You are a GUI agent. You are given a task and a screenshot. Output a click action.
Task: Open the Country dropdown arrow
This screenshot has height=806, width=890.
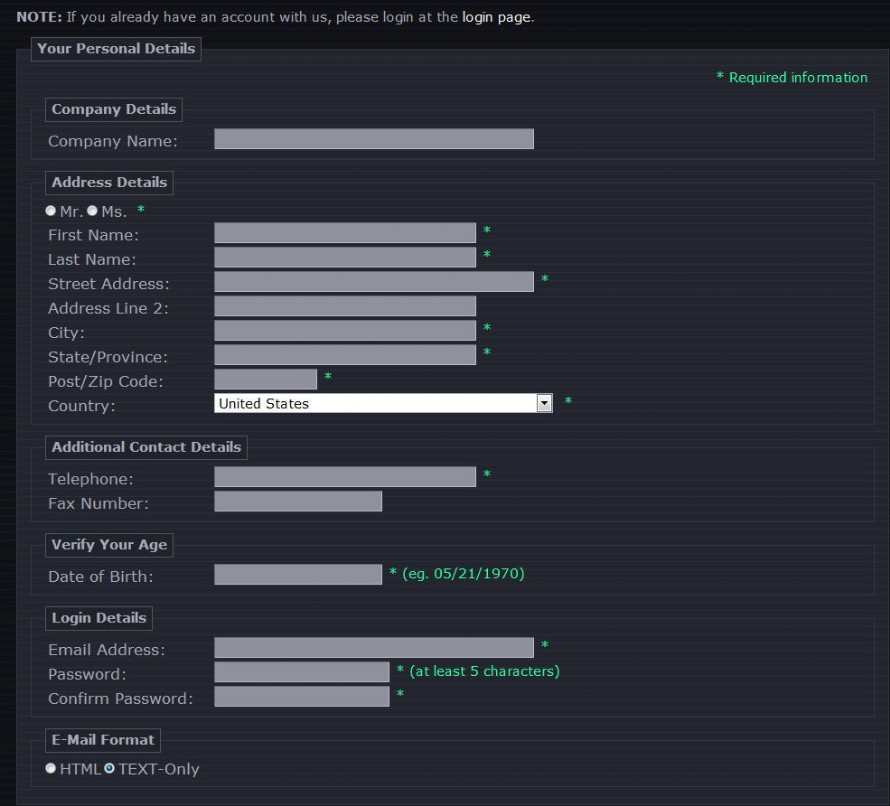pyautogui.click(x=544, y=403)
